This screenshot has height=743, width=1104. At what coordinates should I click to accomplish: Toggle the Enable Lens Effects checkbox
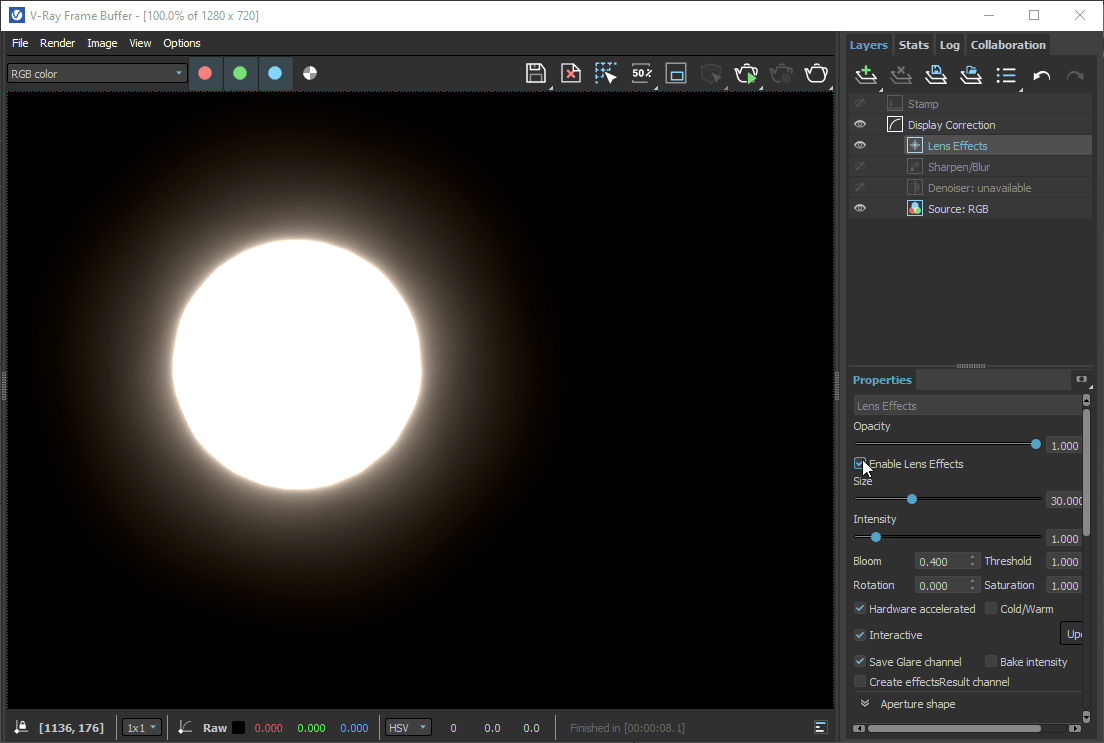pos(860,463)
